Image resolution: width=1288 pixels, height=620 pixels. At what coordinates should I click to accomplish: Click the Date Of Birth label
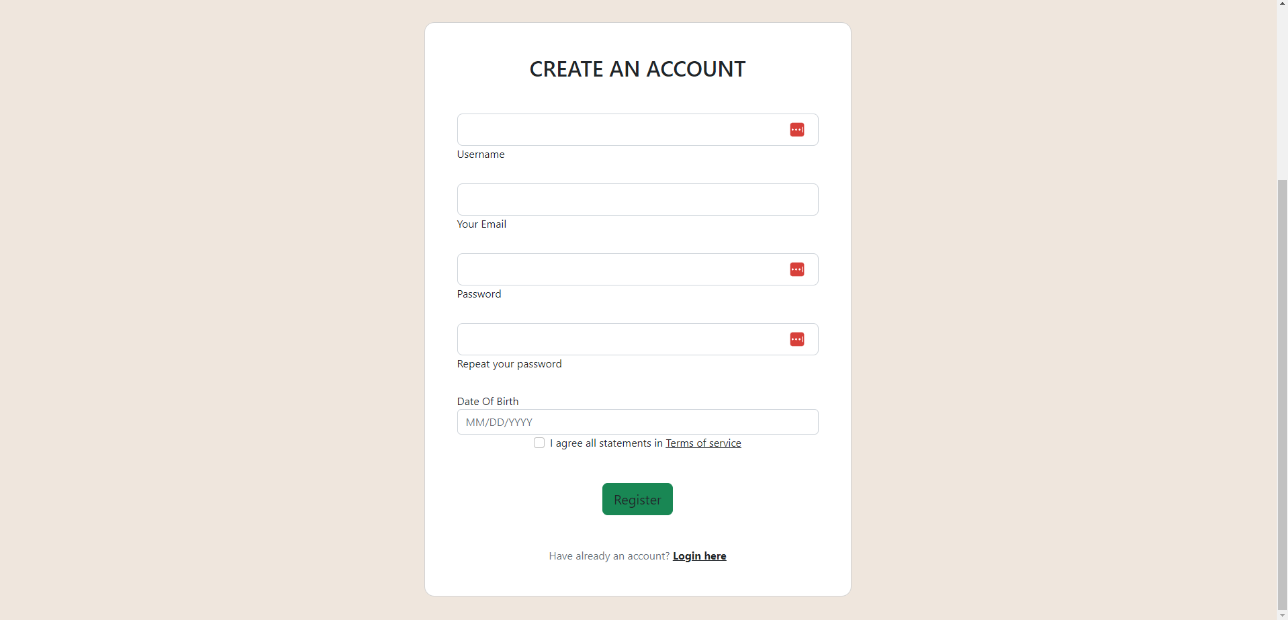point(488,401)
